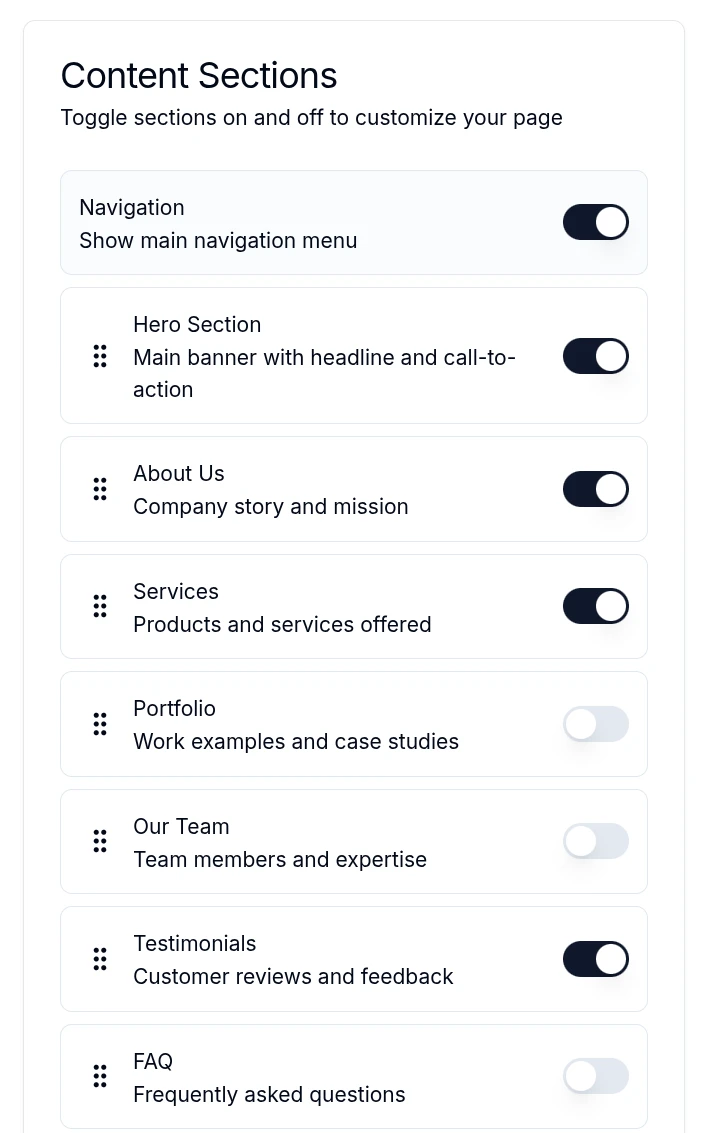Image resolution: width=709 pixels, height=1133 pixels.
Task: Disable the About Us section toggle
Action: 595,489
